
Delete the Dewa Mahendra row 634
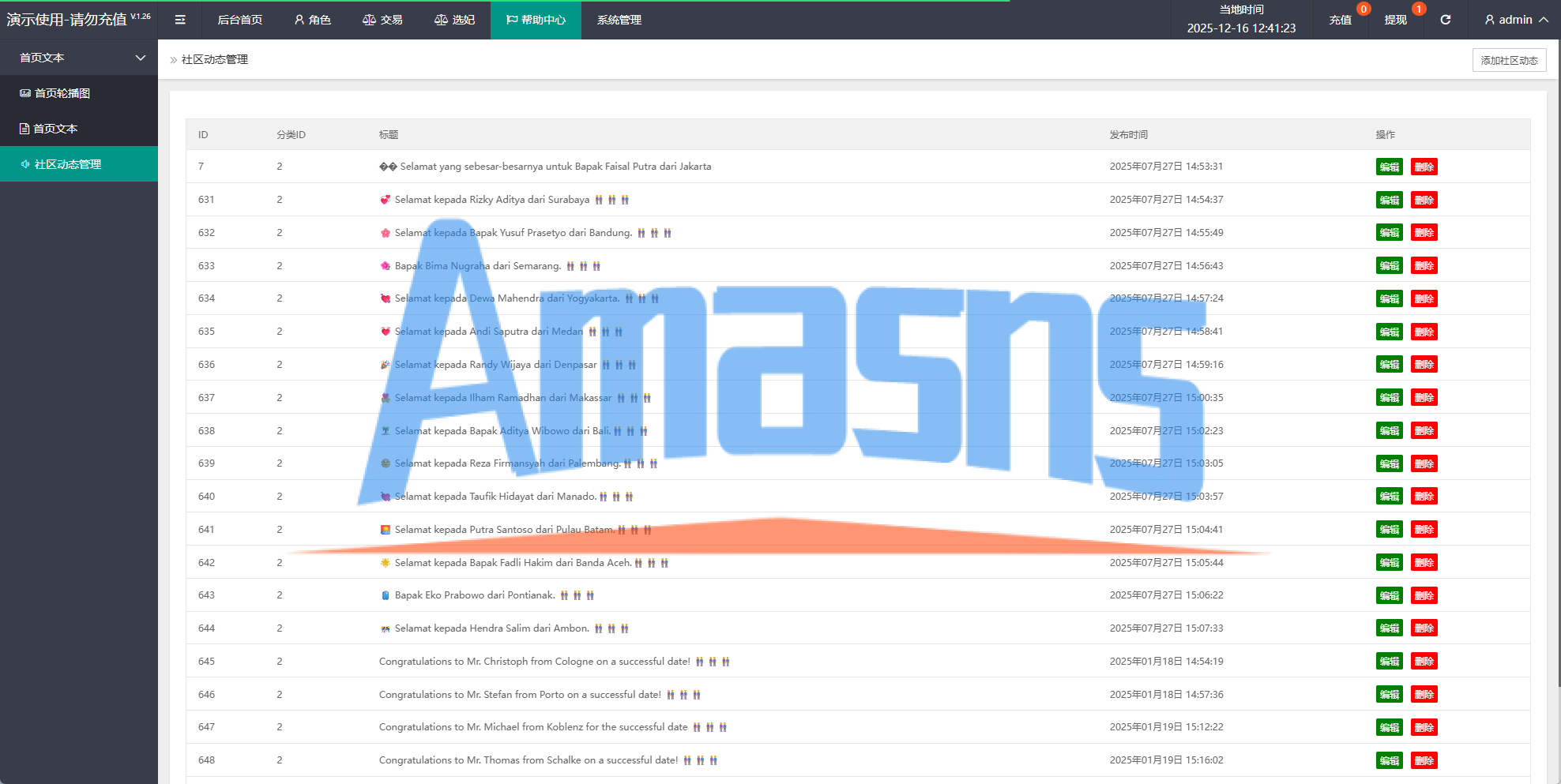(1424, 298)
